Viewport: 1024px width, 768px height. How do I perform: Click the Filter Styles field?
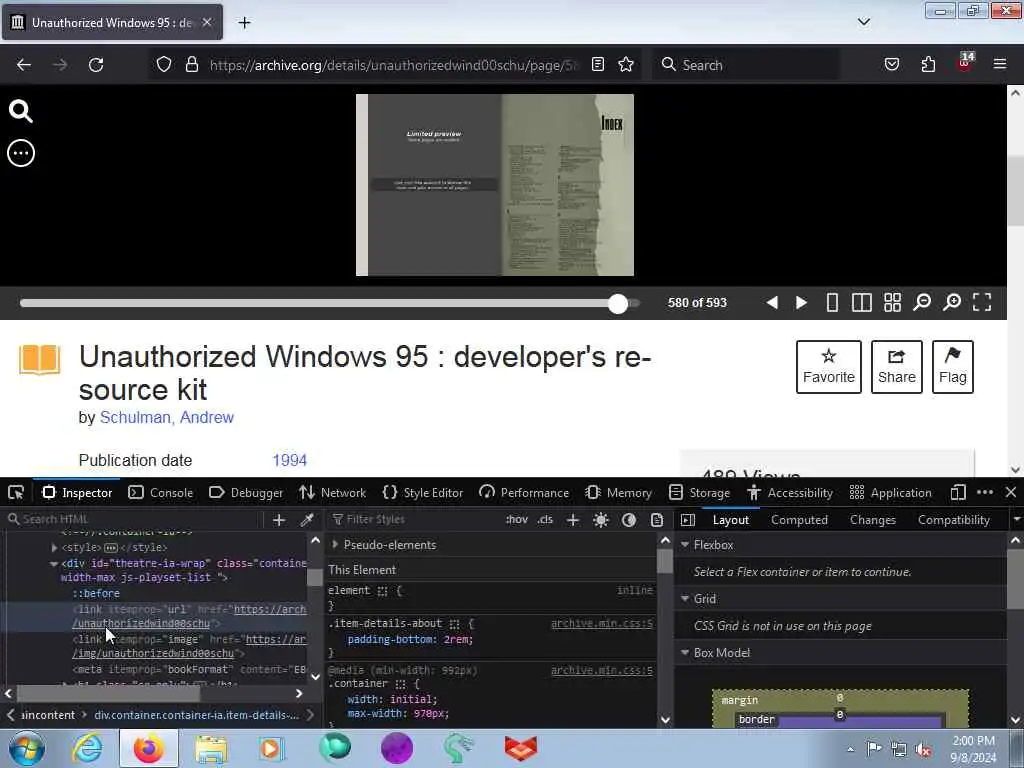[413, 520]
